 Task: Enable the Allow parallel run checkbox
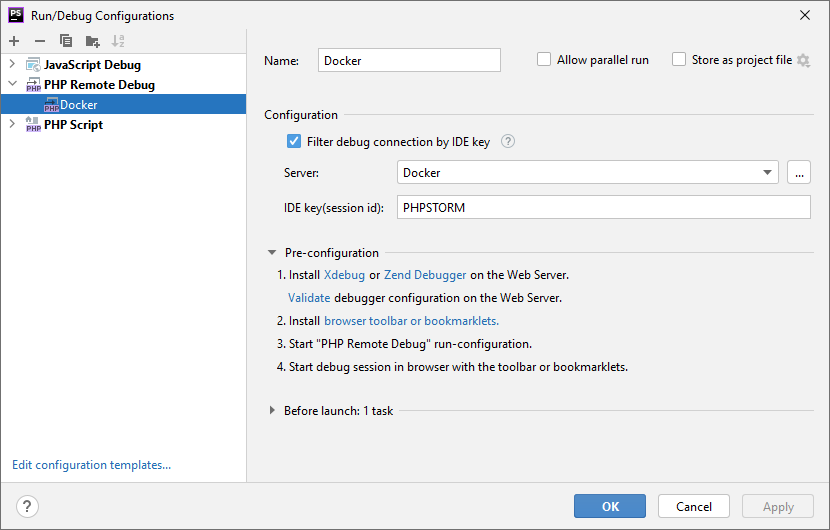point(544,60)
